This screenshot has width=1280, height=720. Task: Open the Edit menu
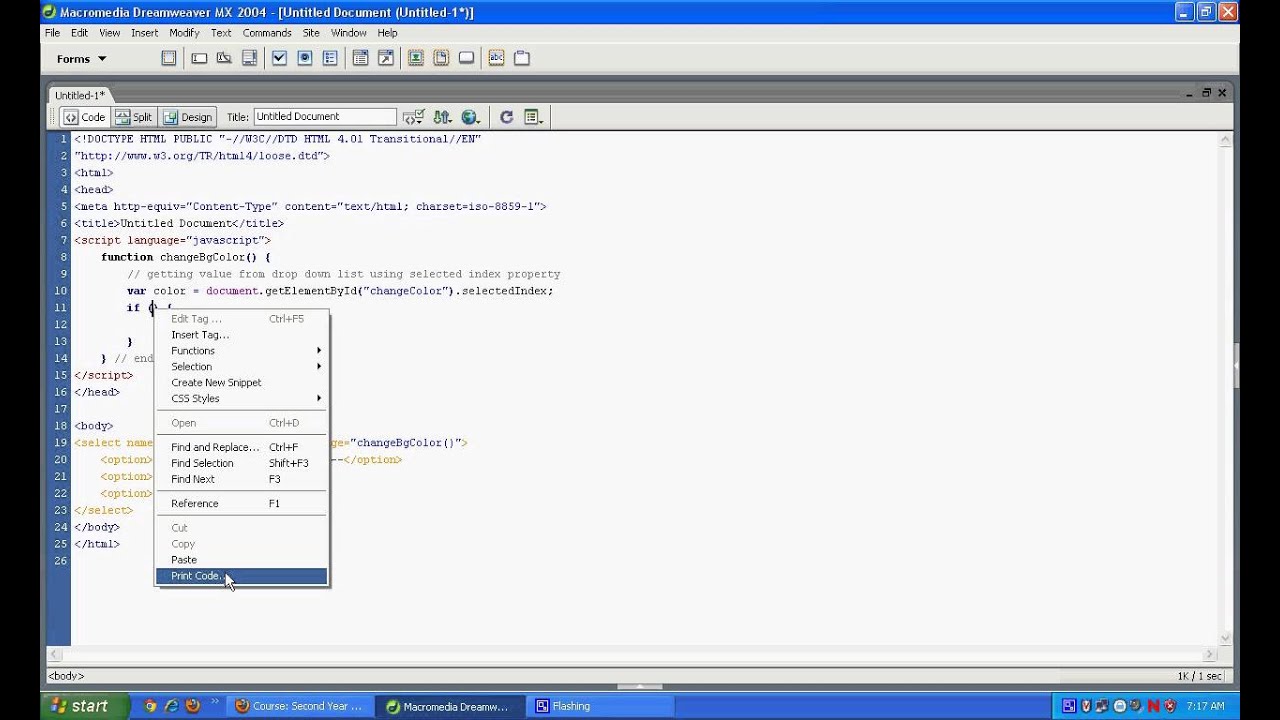79,33
